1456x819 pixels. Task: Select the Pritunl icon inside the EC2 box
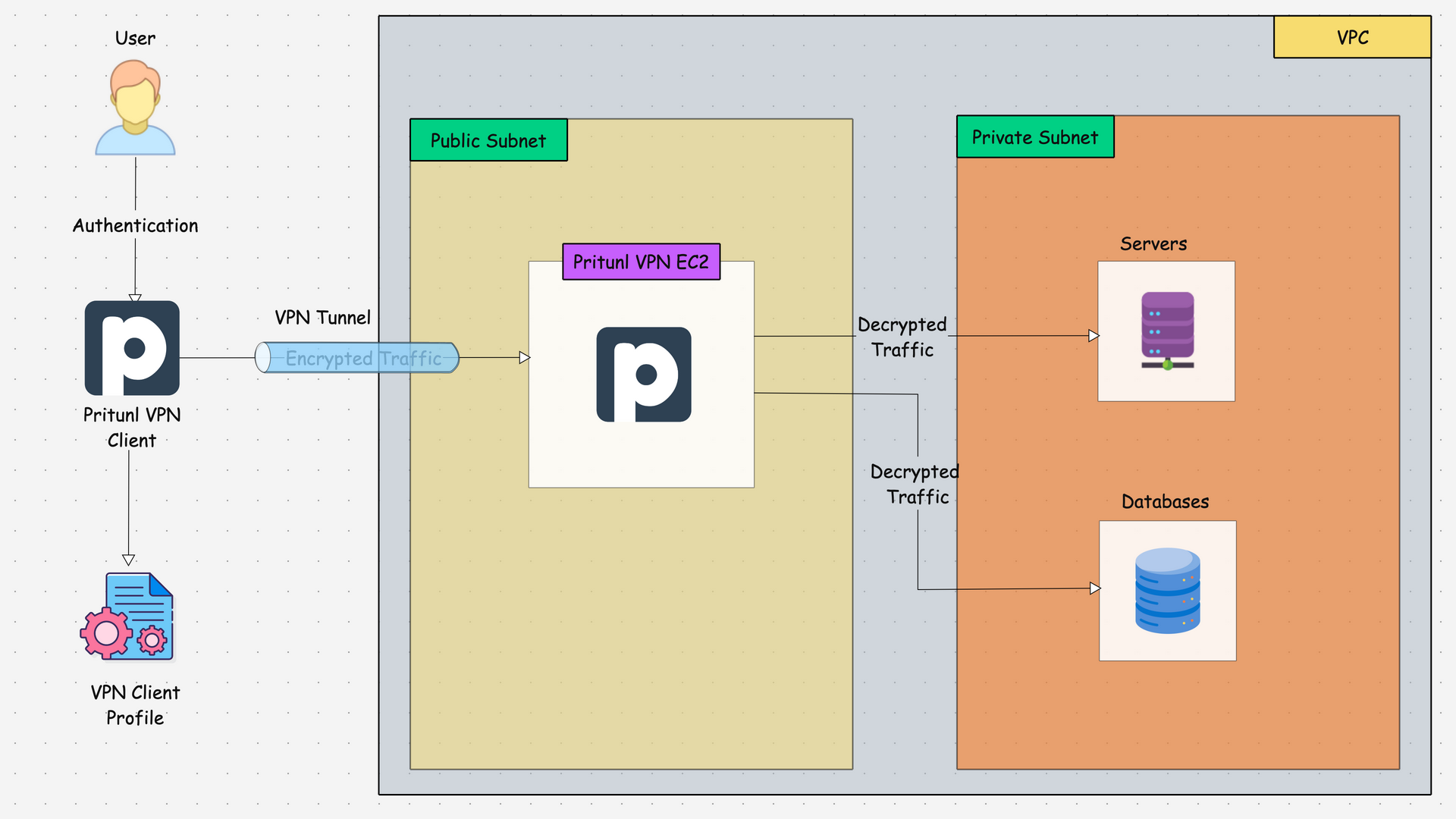pos(644,373)
